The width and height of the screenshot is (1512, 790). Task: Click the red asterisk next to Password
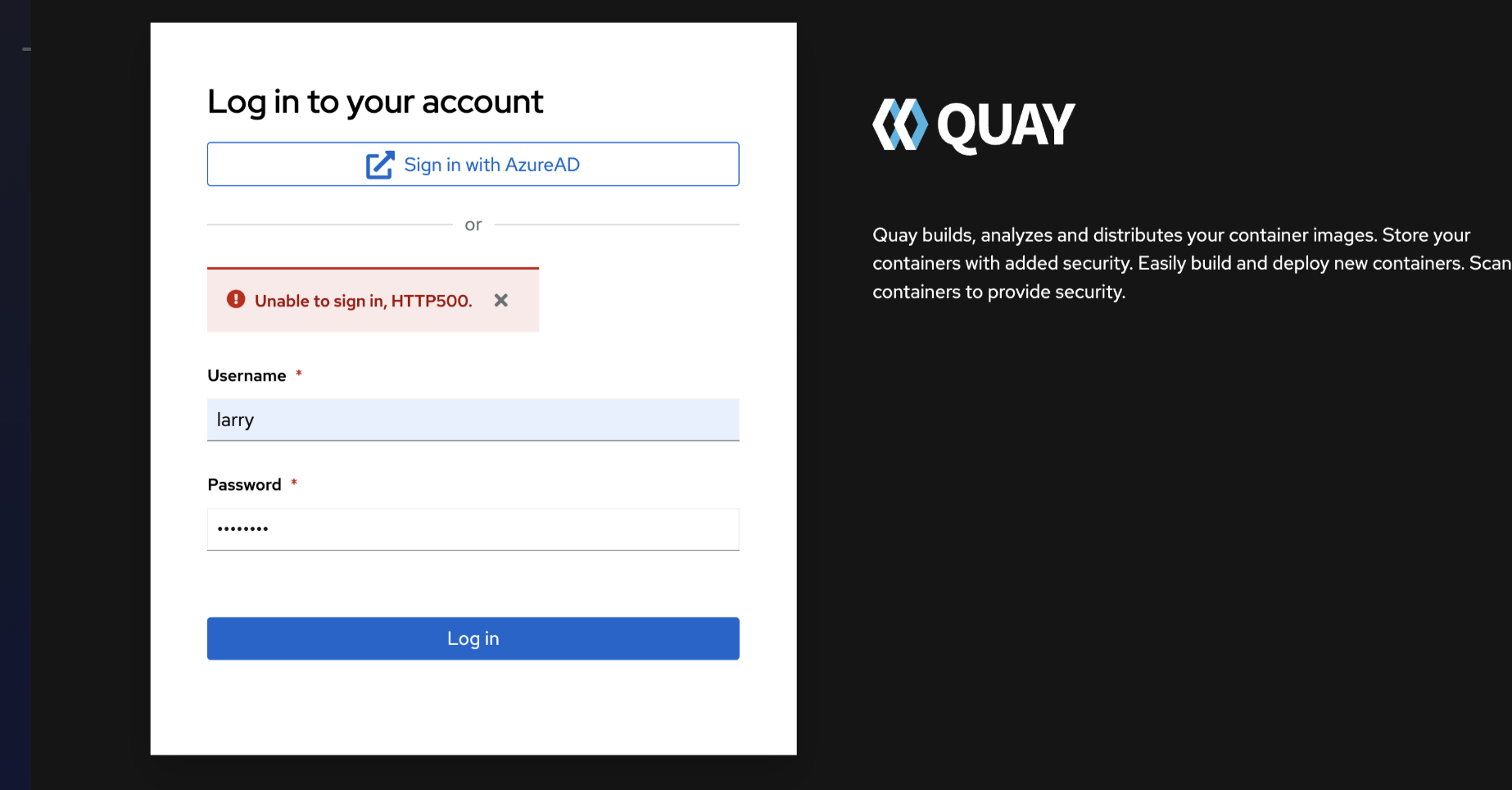(x=294, y=483)
